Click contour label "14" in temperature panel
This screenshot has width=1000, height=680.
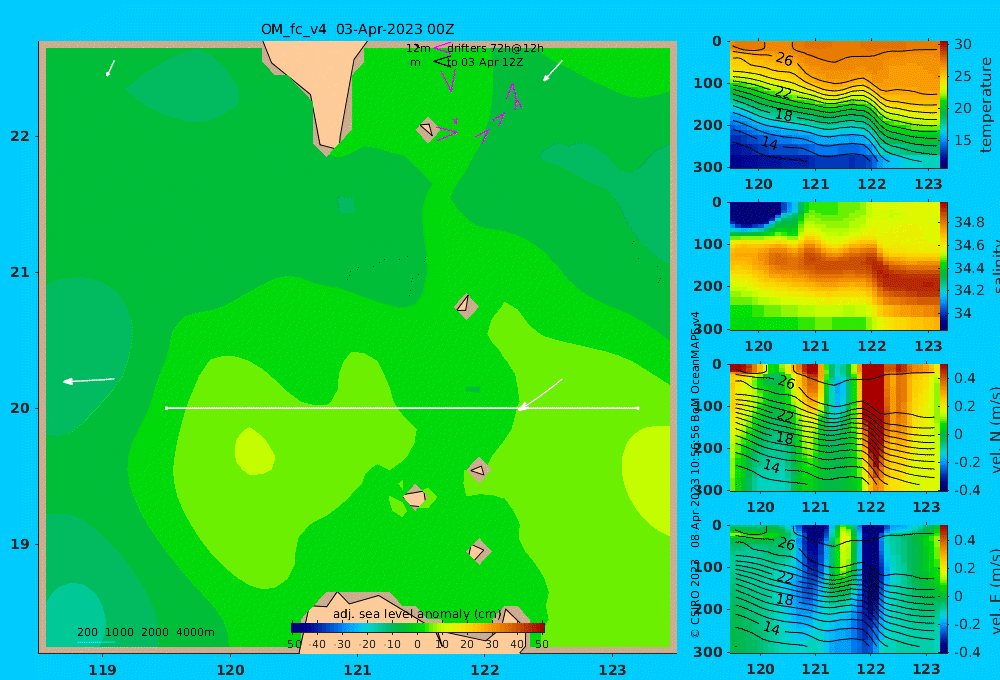point(770,144)
